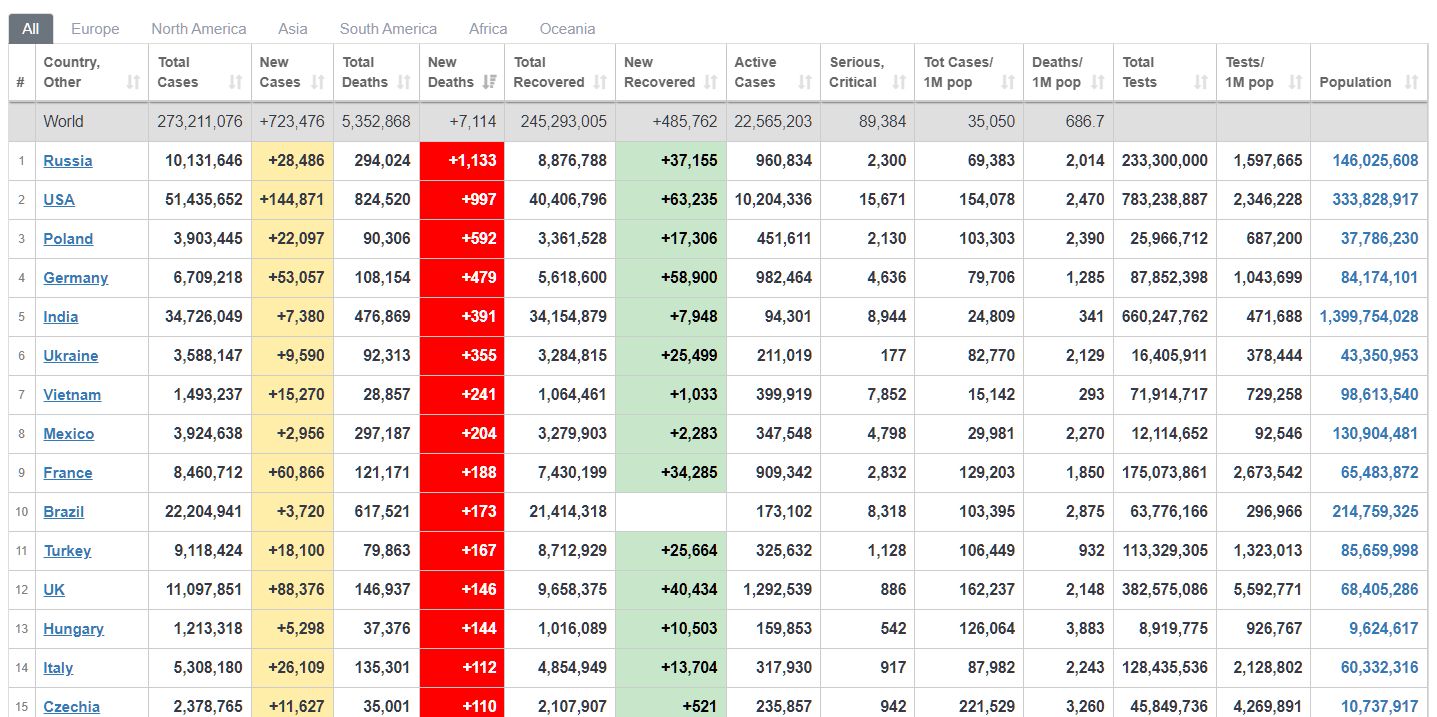
Task: Select the World summary row
Action: click(x=63, y=122)
